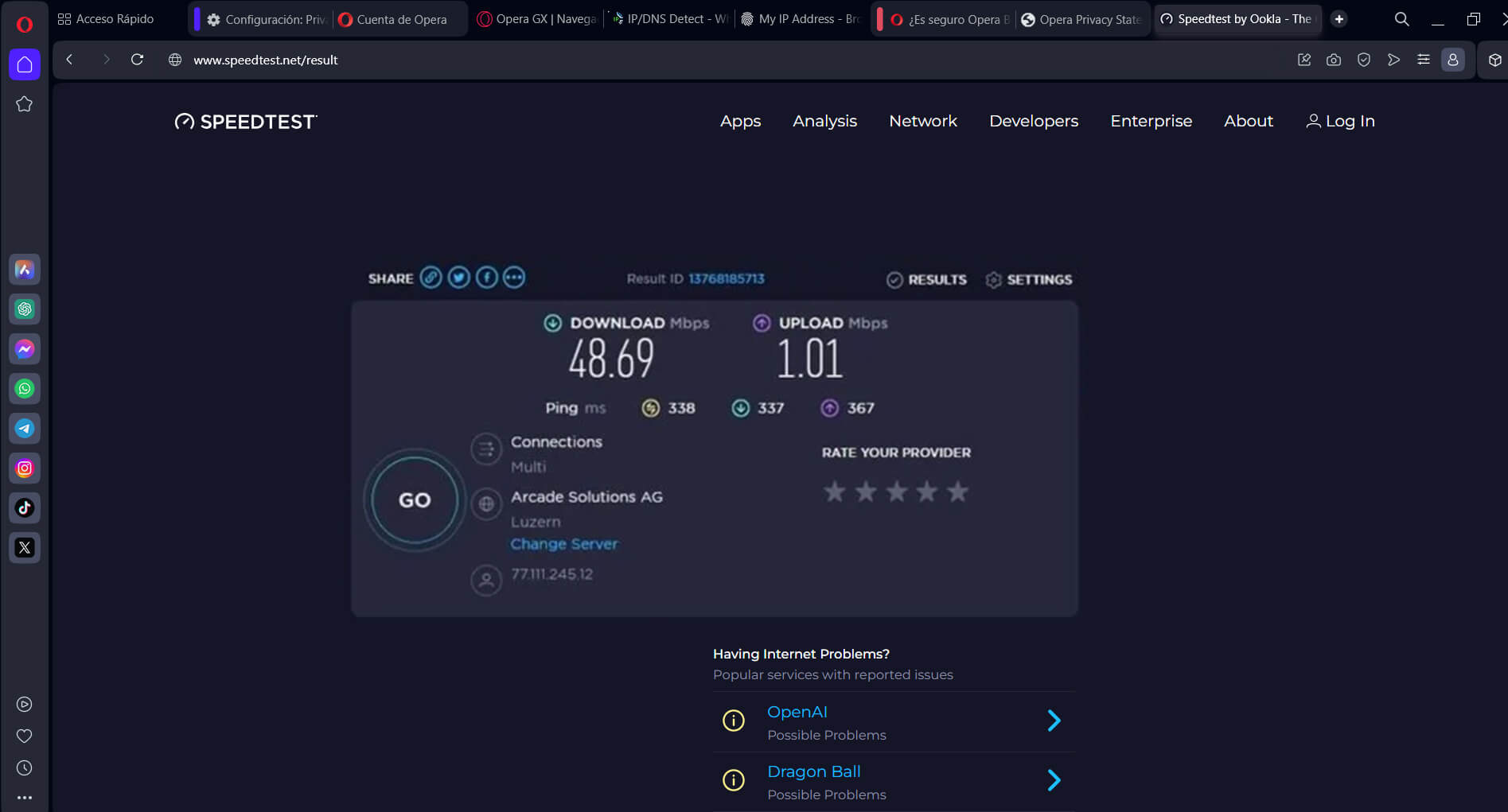The width and height of the screenshot is (1508, 812).
Task: Open the player icon in sidebar
Action: (x=25, y=705)
